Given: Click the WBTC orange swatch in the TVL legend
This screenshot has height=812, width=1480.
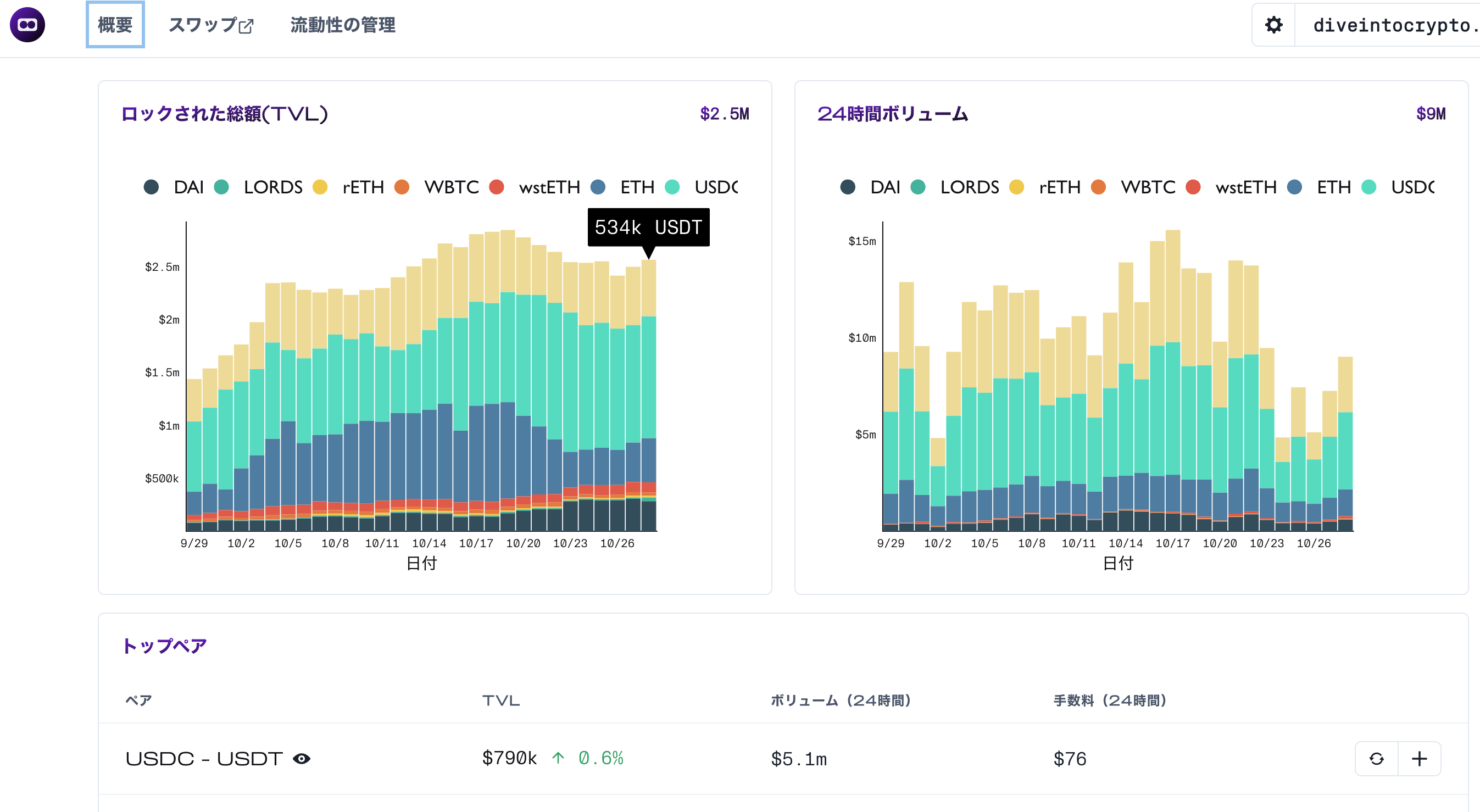Looking at the screenshot, I should pos(402,187).
